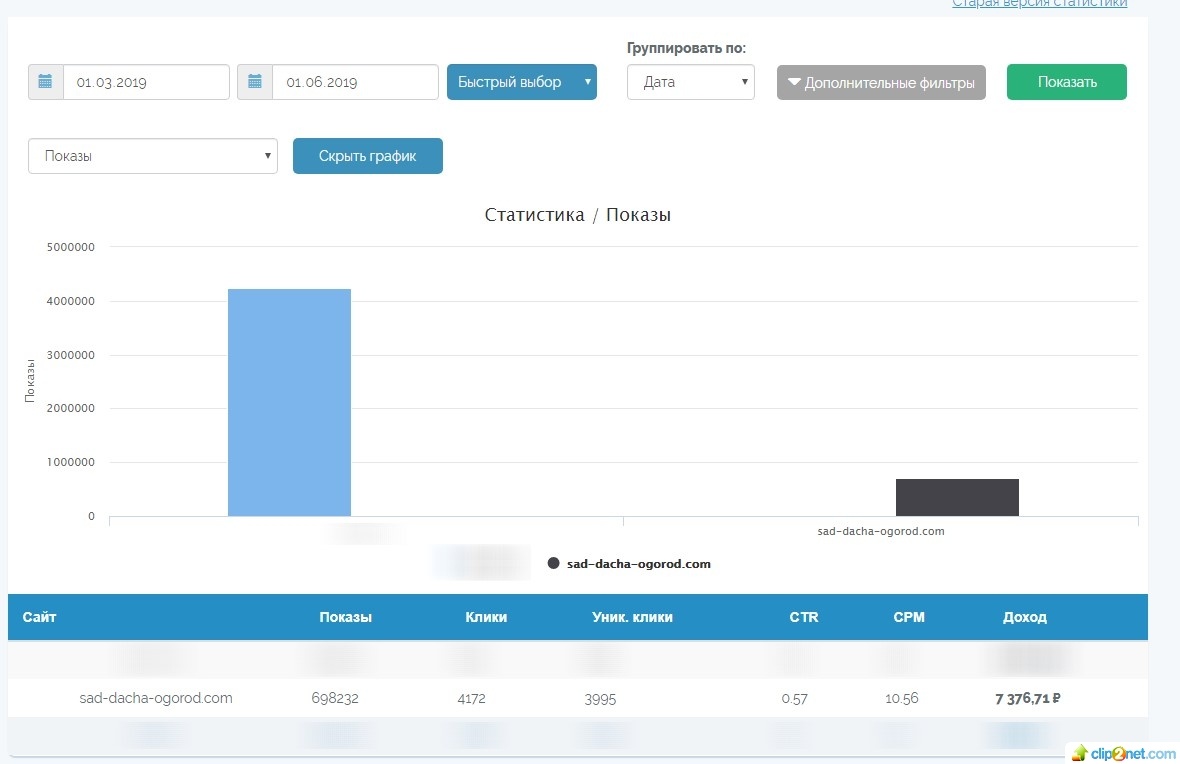
Task: Click the 4172 clicks cell
Action: 471,699
